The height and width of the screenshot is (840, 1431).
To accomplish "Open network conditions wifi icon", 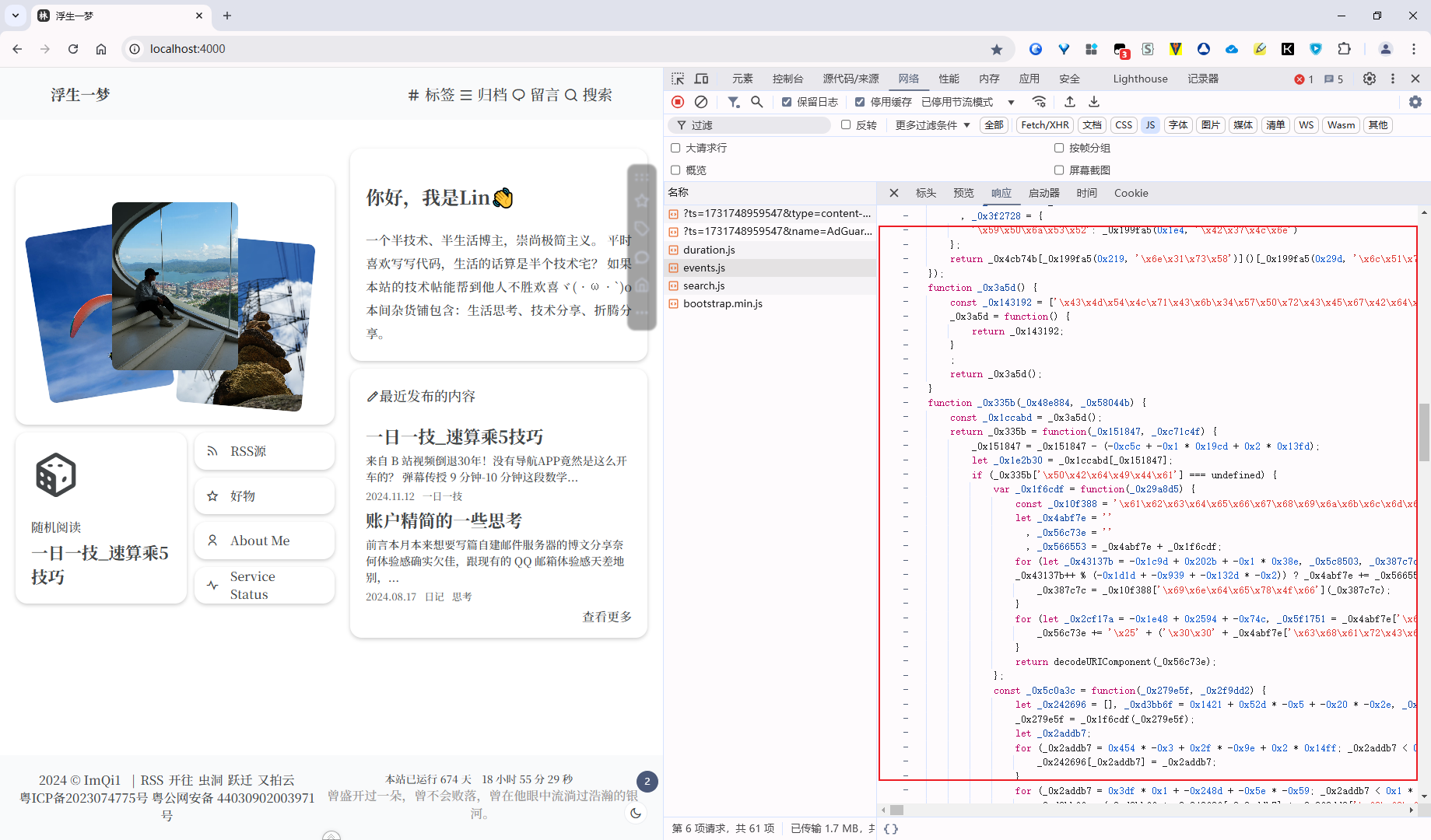I will [x=1039, y=102].
